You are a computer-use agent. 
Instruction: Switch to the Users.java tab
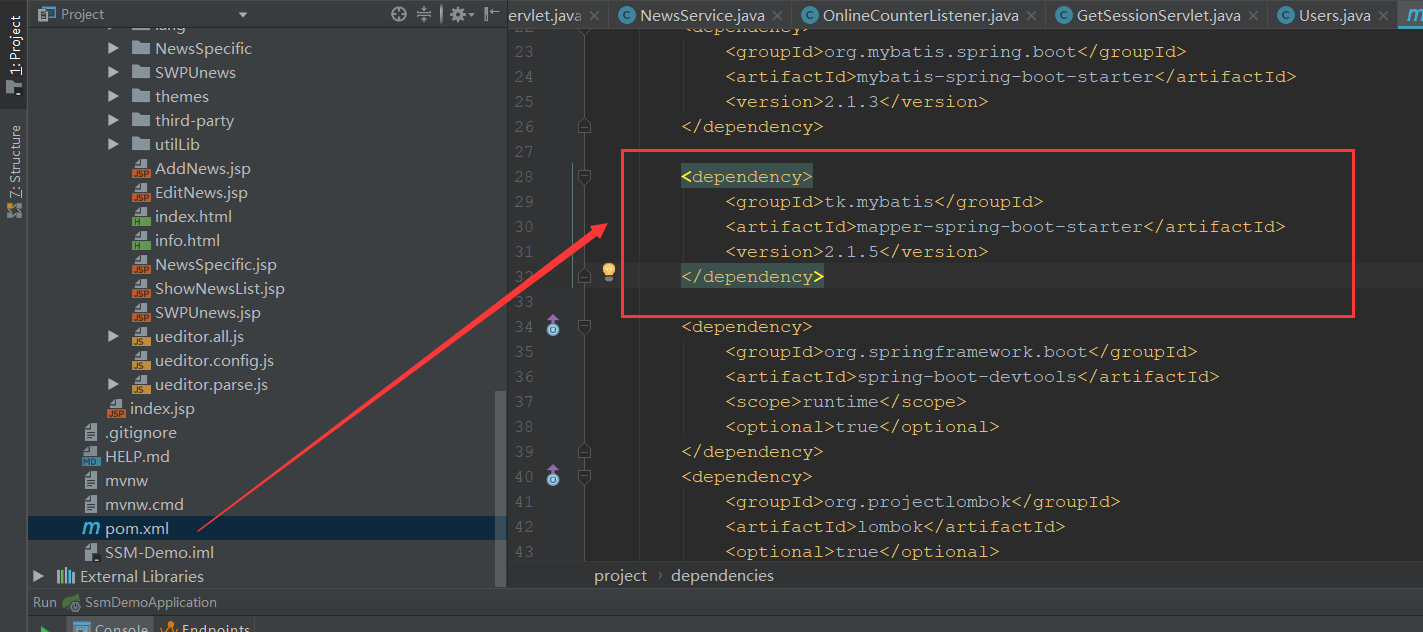pos(1334,15)
